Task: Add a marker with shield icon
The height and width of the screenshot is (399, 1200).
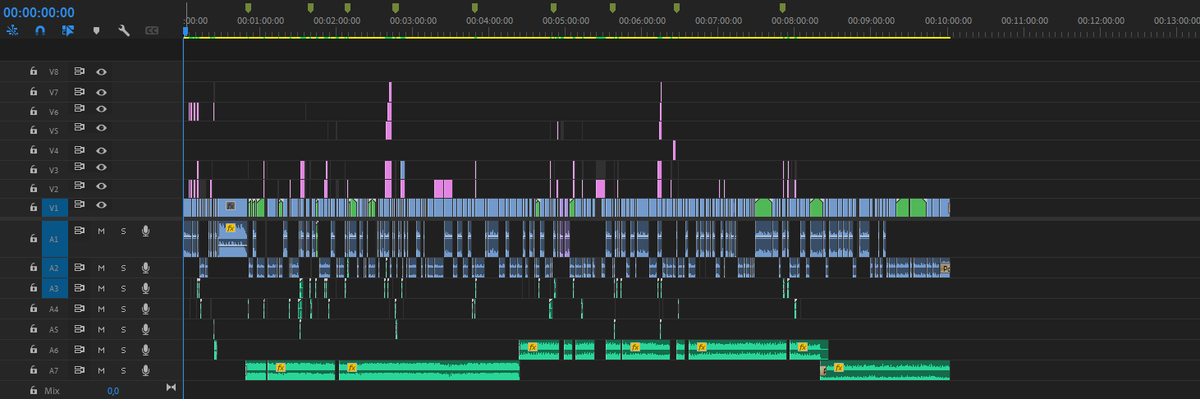Action: (x=96, y=30)
